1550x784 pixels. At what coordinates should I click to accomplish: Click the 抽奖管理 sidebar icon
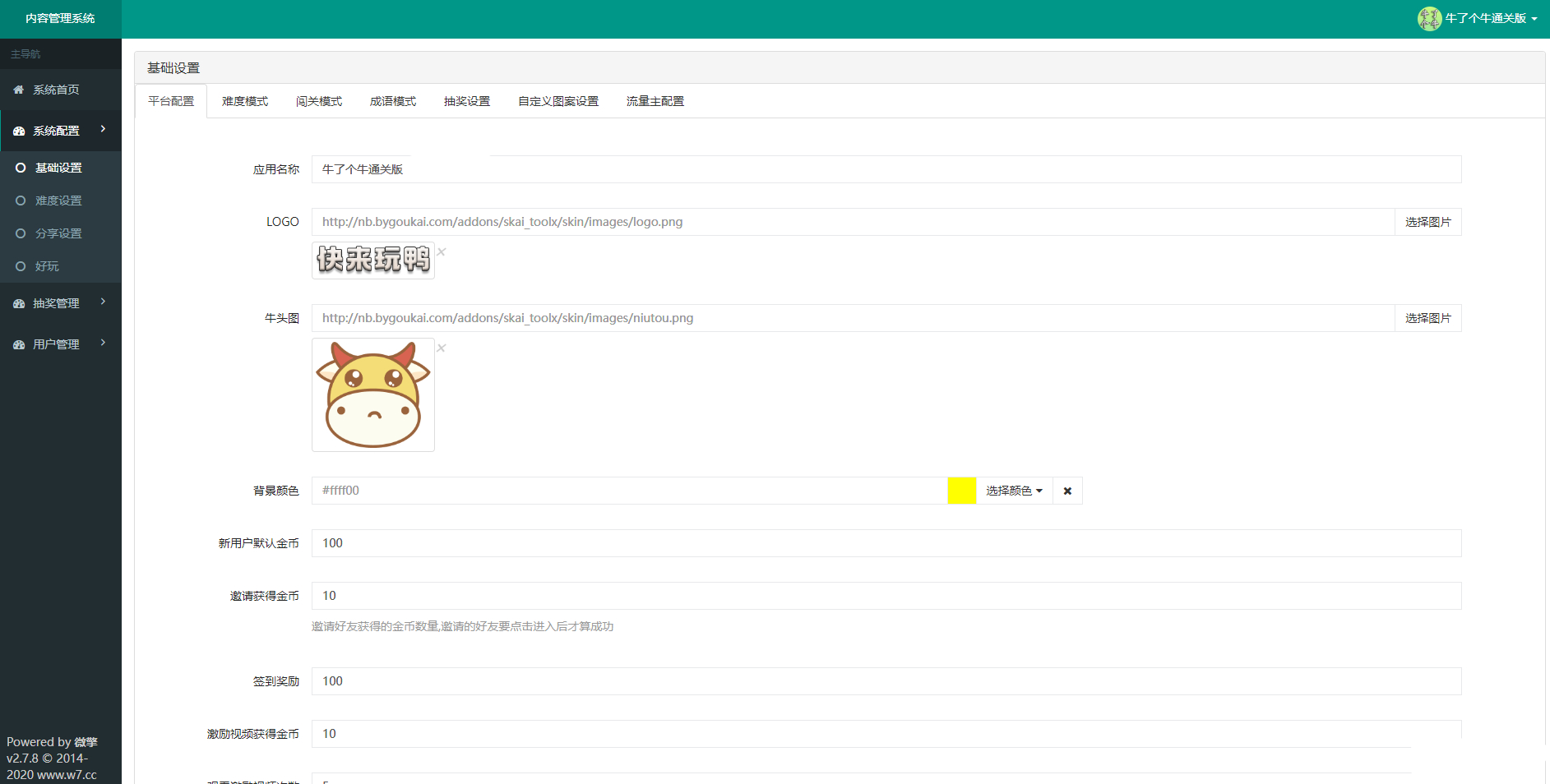click(x=18, y=302)
